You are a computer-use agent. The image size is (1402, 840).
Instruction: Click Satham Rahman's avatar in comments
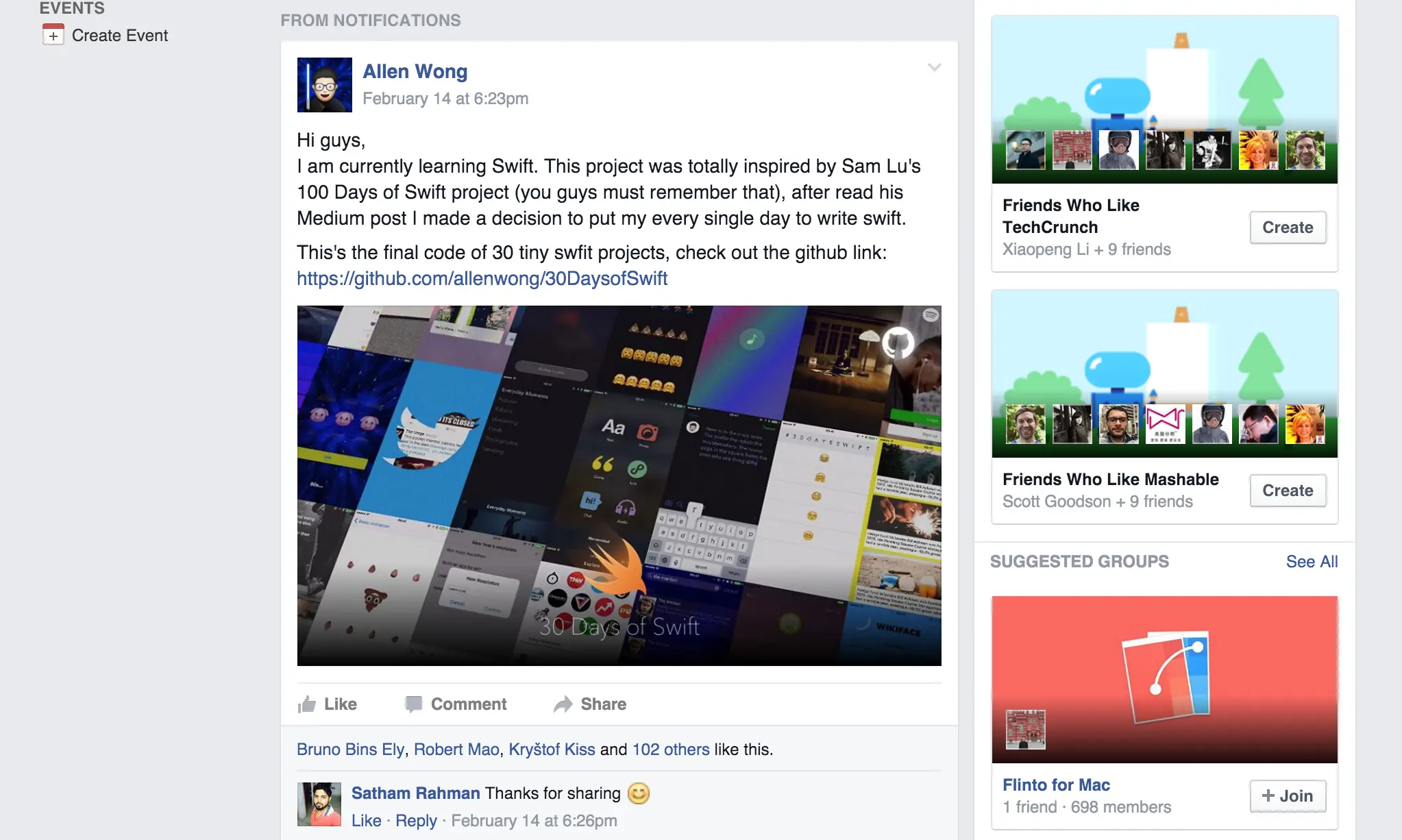(319, 804)
